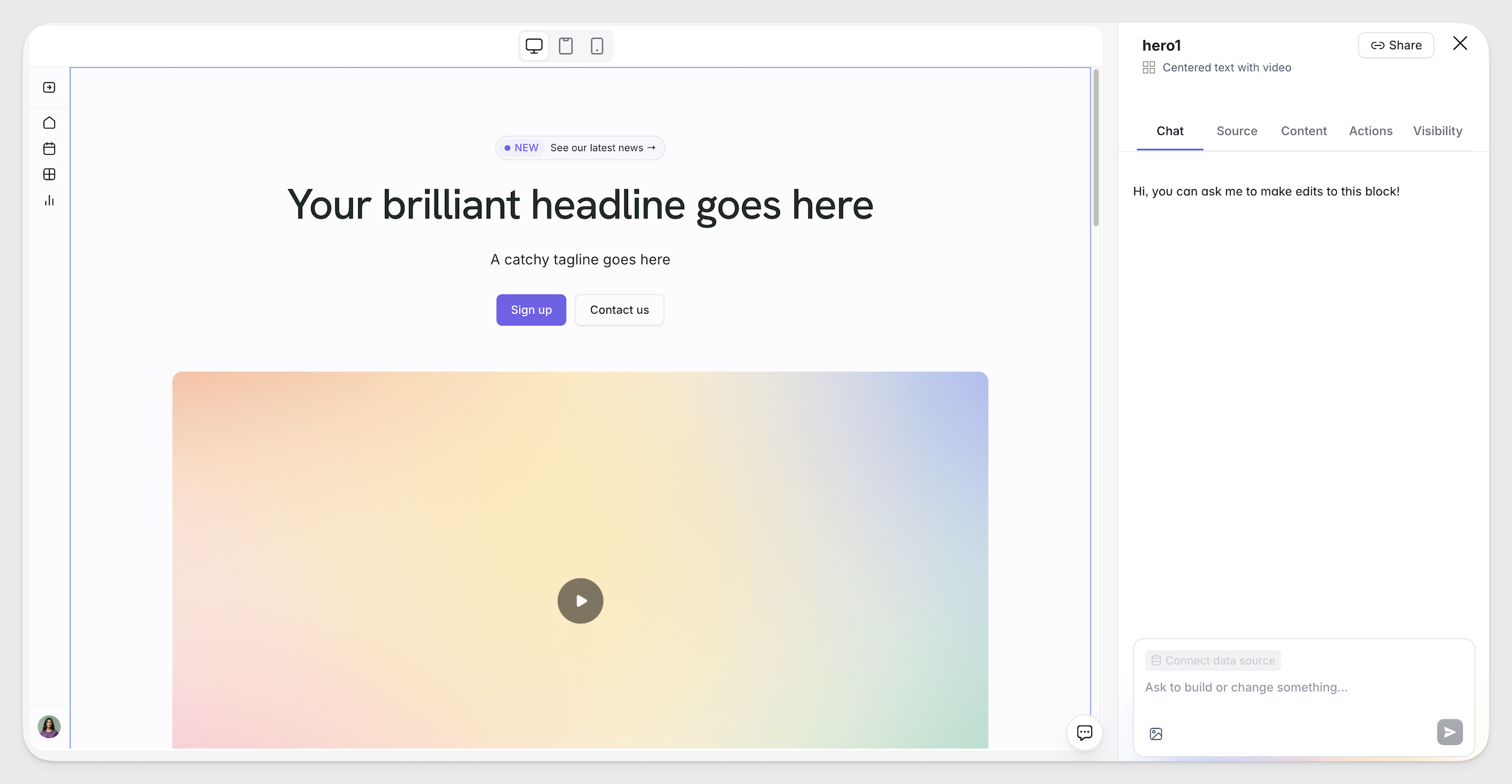Open the Home icon in sidebar
Viewport: 1512px width, 784px height.
49,123
